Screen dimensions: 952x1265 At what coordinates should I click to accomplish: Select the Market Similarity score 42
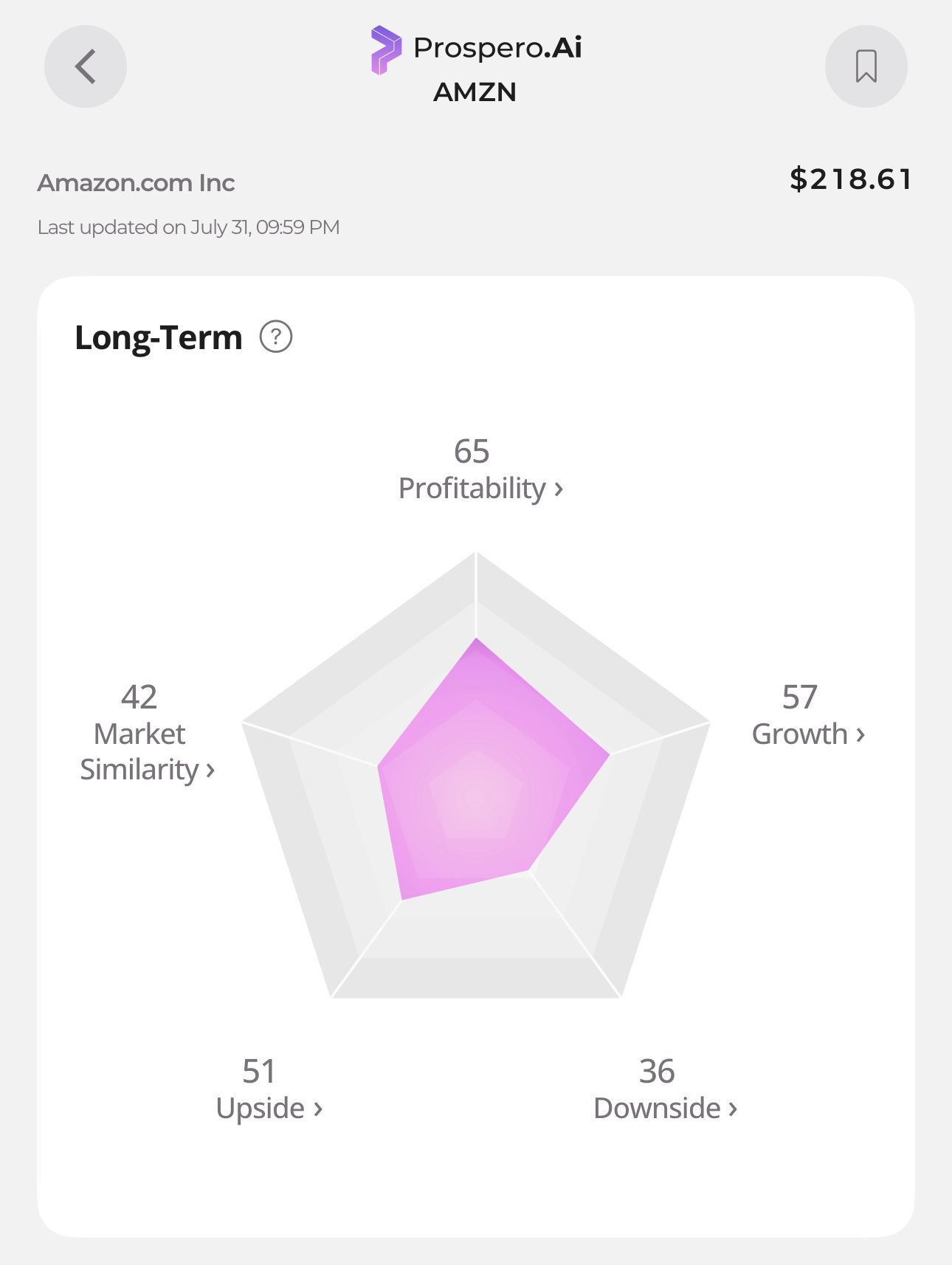click(x=139, y=697)
